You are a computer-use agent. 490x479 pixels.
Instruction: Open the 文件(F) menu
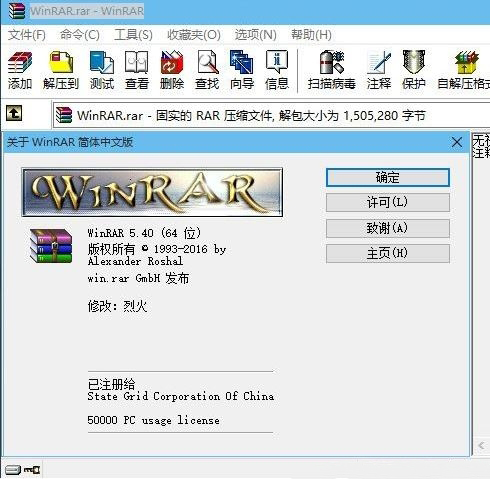click(27, 35)
